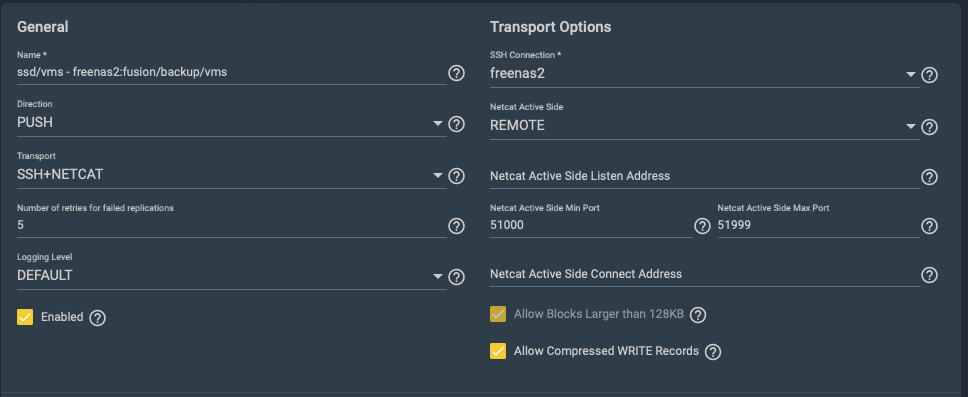Click the replication Name text field
The height and width of the screenshot is (397, 968).
click(x=232, y=72)
